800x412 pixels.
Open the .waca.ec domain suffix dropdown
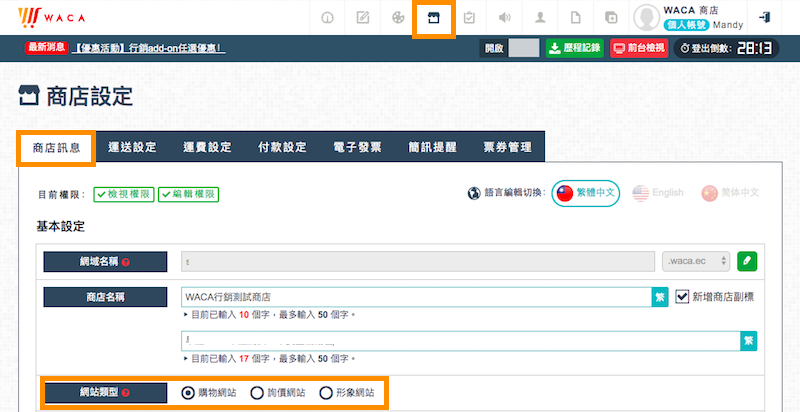click(x=697, y=261)
